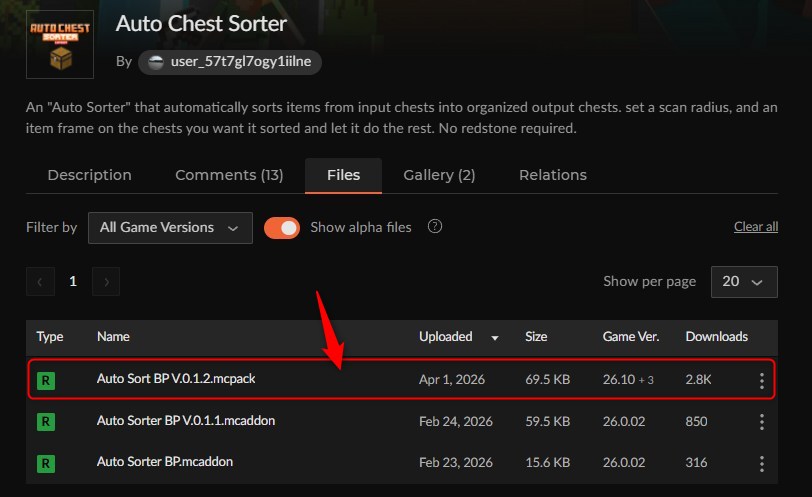The height and width of the screenshot is (497, 812).
Task: Switch to the Description tab
Action: (90, 176)
